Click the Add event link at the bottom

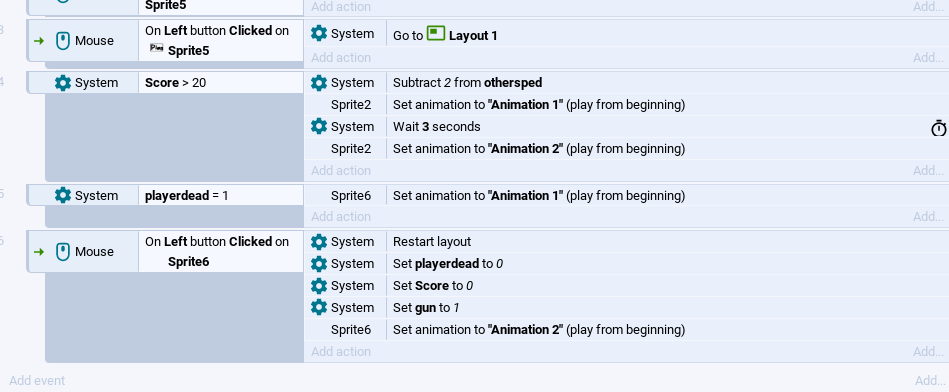(x=37, y=381)
